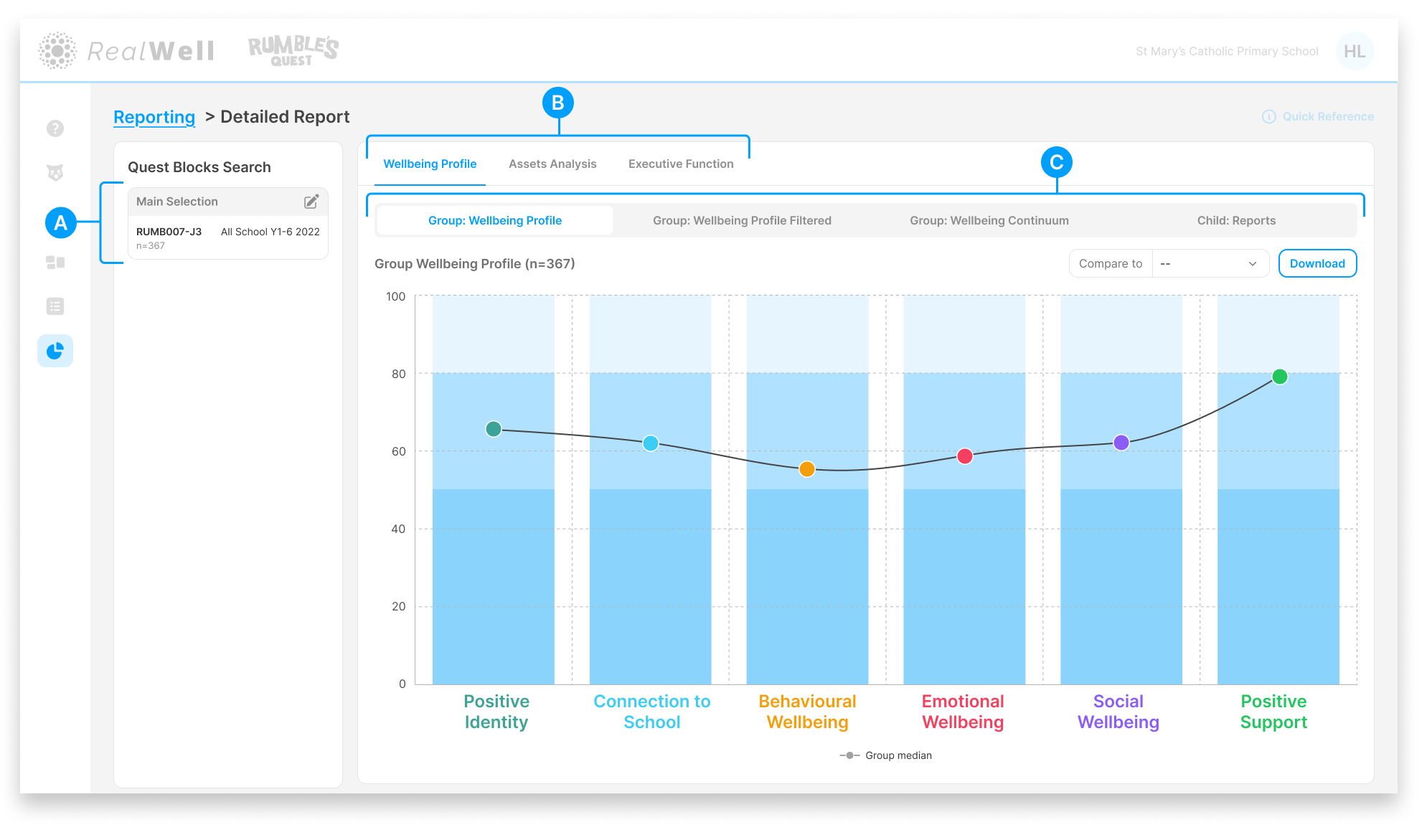The height and width of the screenshot is (840, 1427).
Task: Click the RealWell logo icon
Action: [57, 50]
